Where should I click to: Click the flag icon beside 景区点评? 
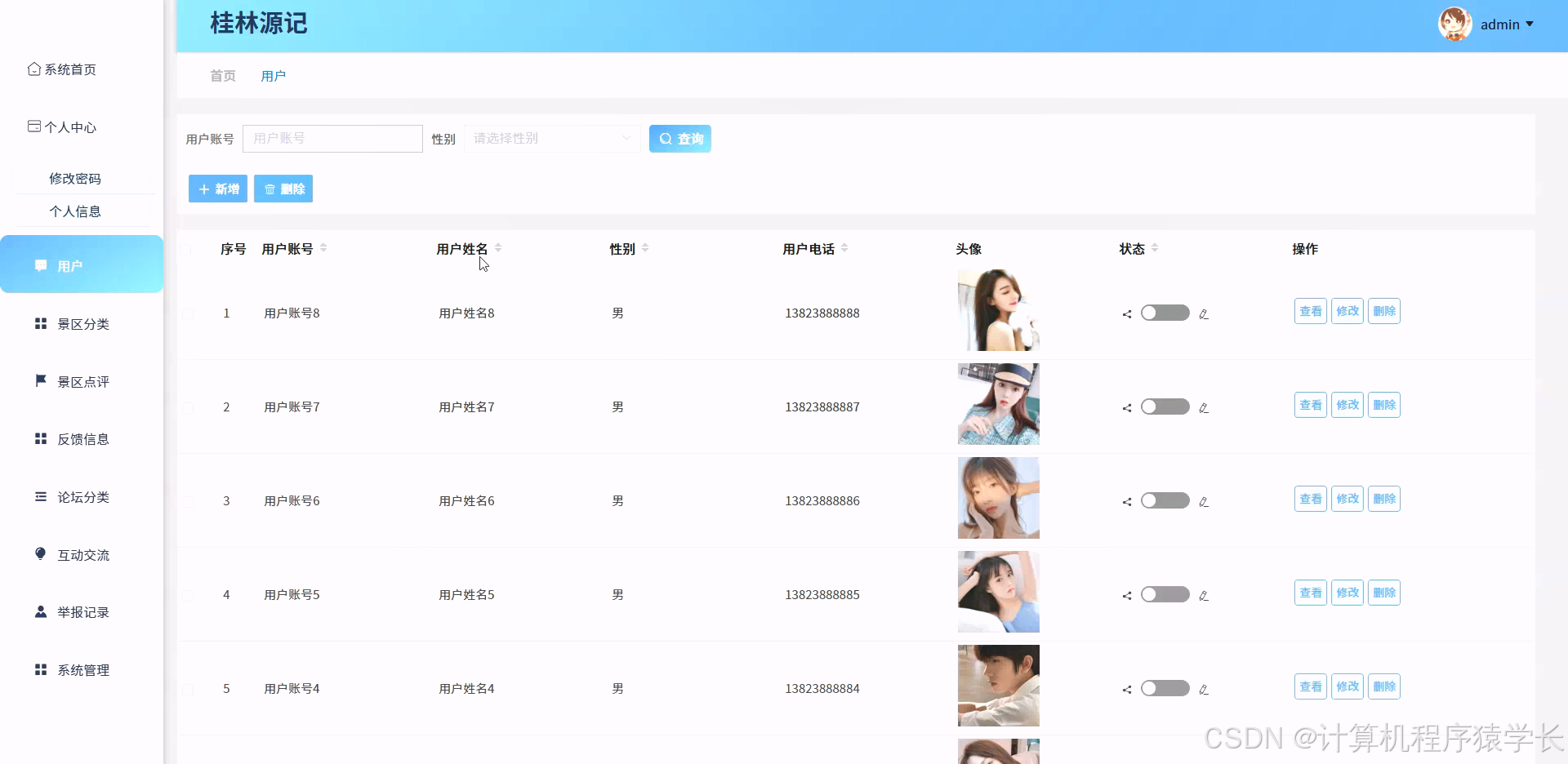pyautogui.click(x=41, y=380)
